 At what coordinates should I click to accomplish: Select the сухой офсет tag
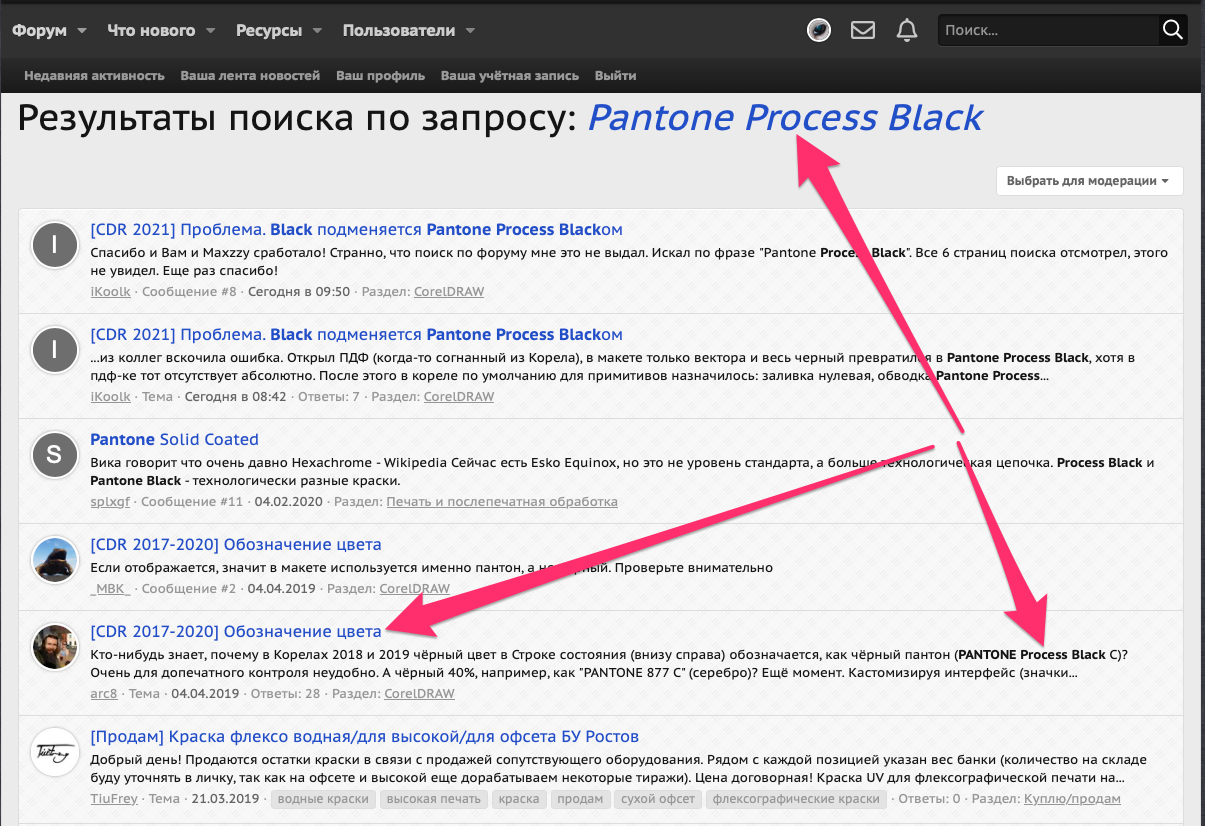pyautogui.click(x=658, y=799)
